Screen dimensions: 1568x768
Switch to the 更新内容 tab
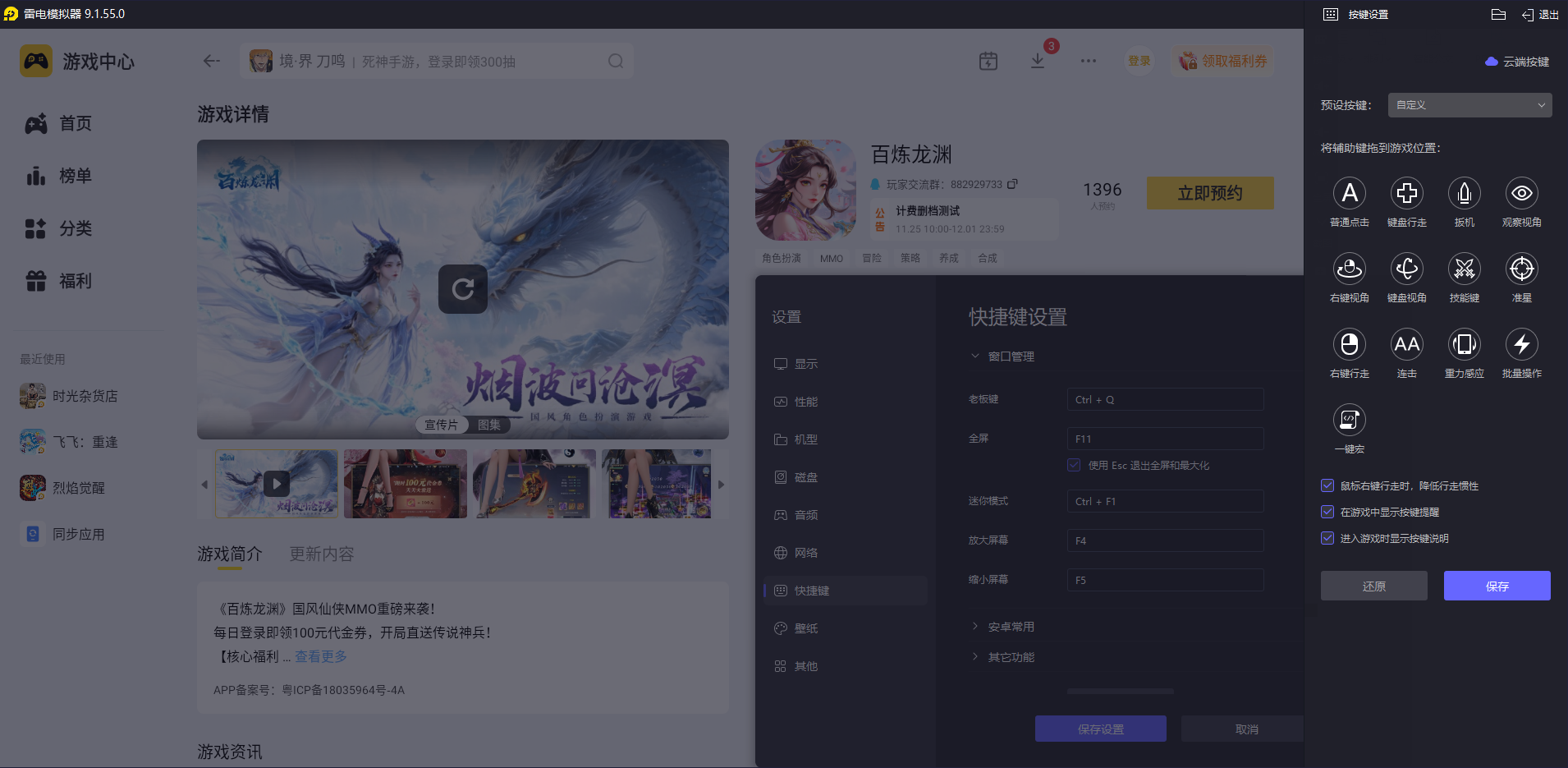tap(321, 554)
